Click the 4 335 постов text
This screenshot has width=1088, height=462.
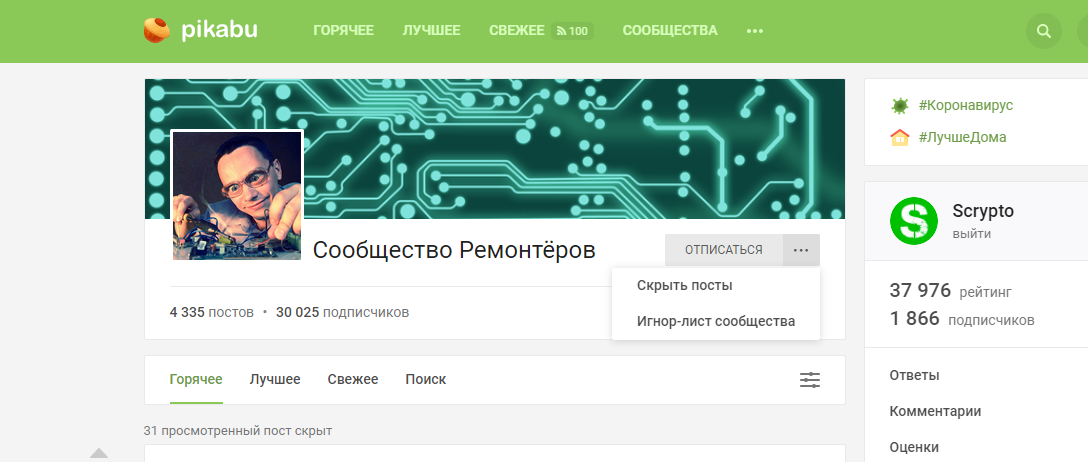coord(212,312)
